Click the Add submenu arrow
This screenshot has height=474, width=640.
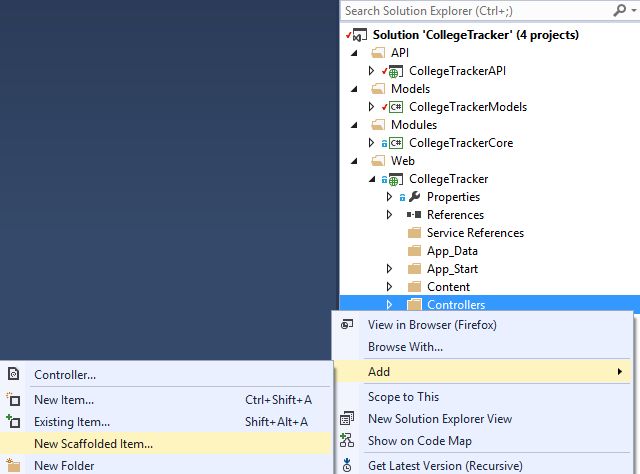620,372
